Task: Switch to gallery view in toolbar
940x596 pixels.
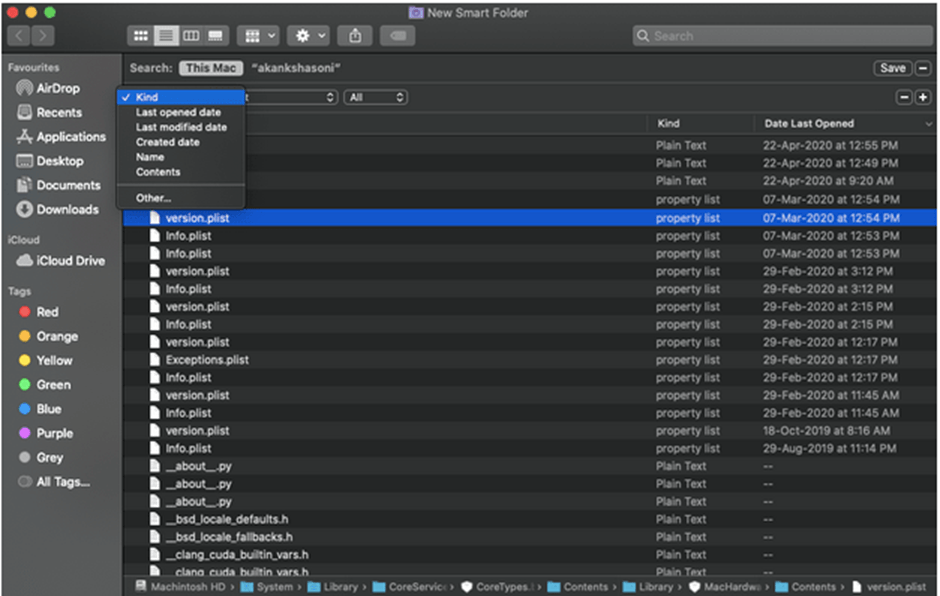Action: (x=215, y=36)
